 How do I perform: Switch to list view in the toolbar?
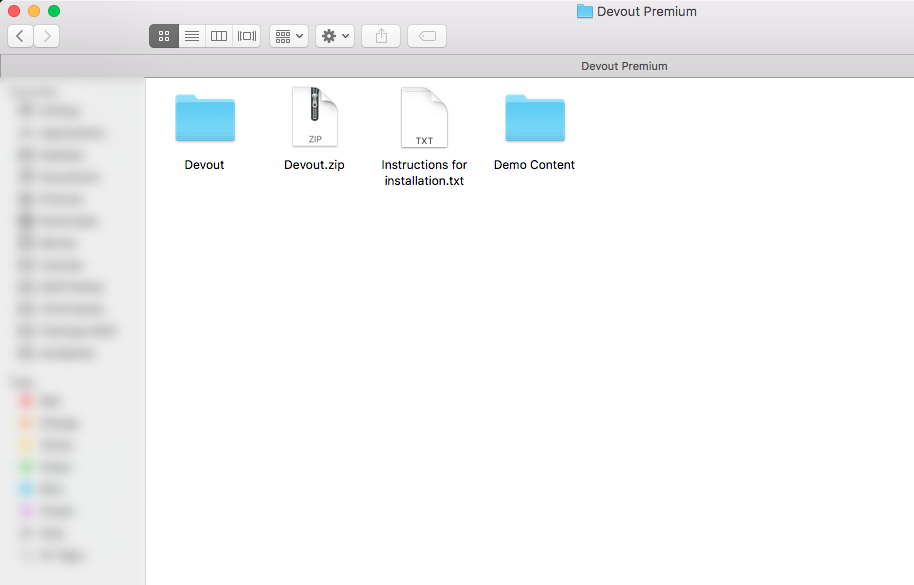(x=191, y=35)
